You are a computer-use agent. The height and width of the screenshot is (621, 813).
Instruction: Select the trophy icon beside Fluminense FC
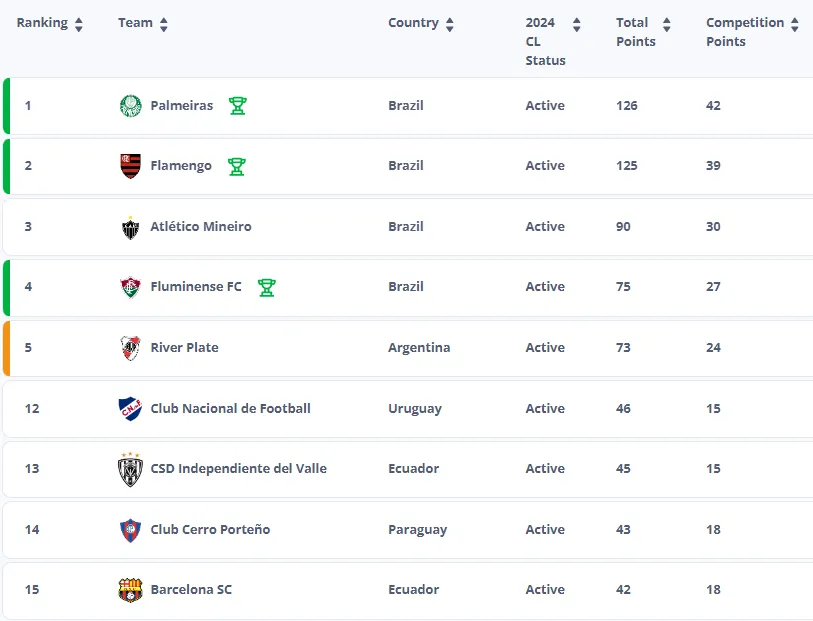pyautogui.click(x=266, y=286)
